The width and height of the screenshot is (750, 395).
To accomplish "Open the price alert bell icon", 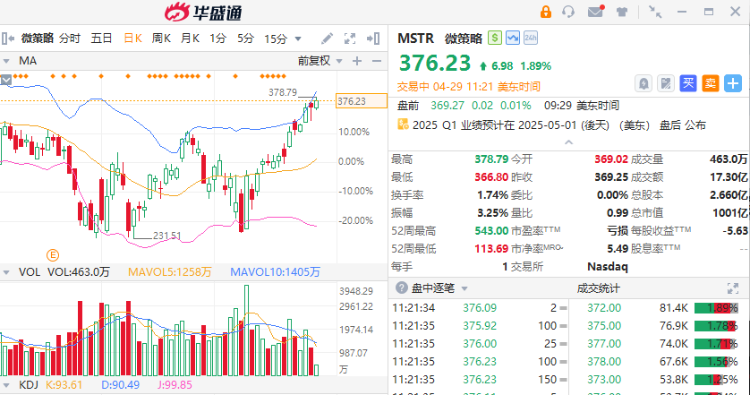I will (644, 84).
